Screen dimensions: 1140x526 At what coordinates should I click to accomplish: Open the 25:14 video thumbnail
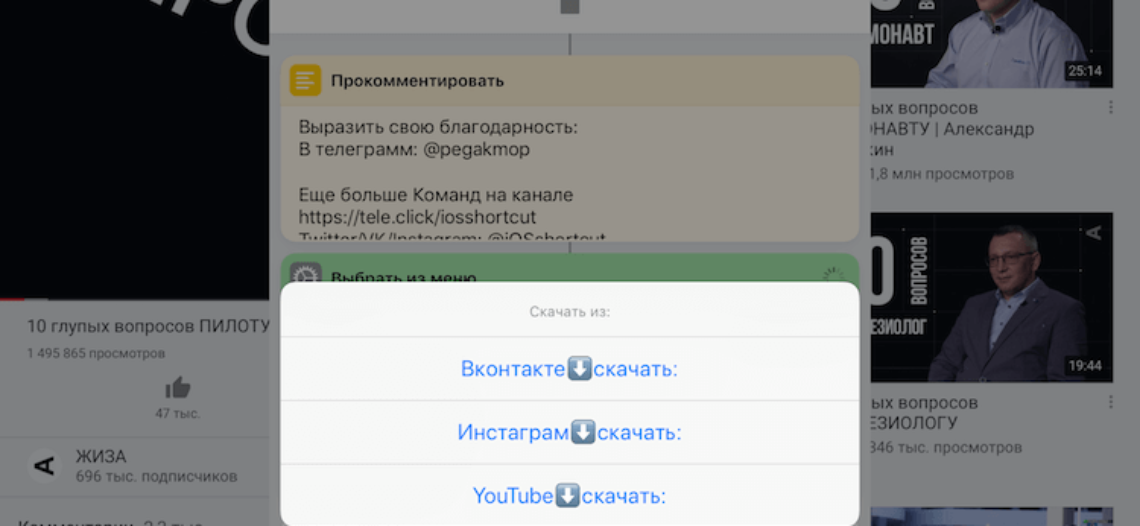click(991, 44)
